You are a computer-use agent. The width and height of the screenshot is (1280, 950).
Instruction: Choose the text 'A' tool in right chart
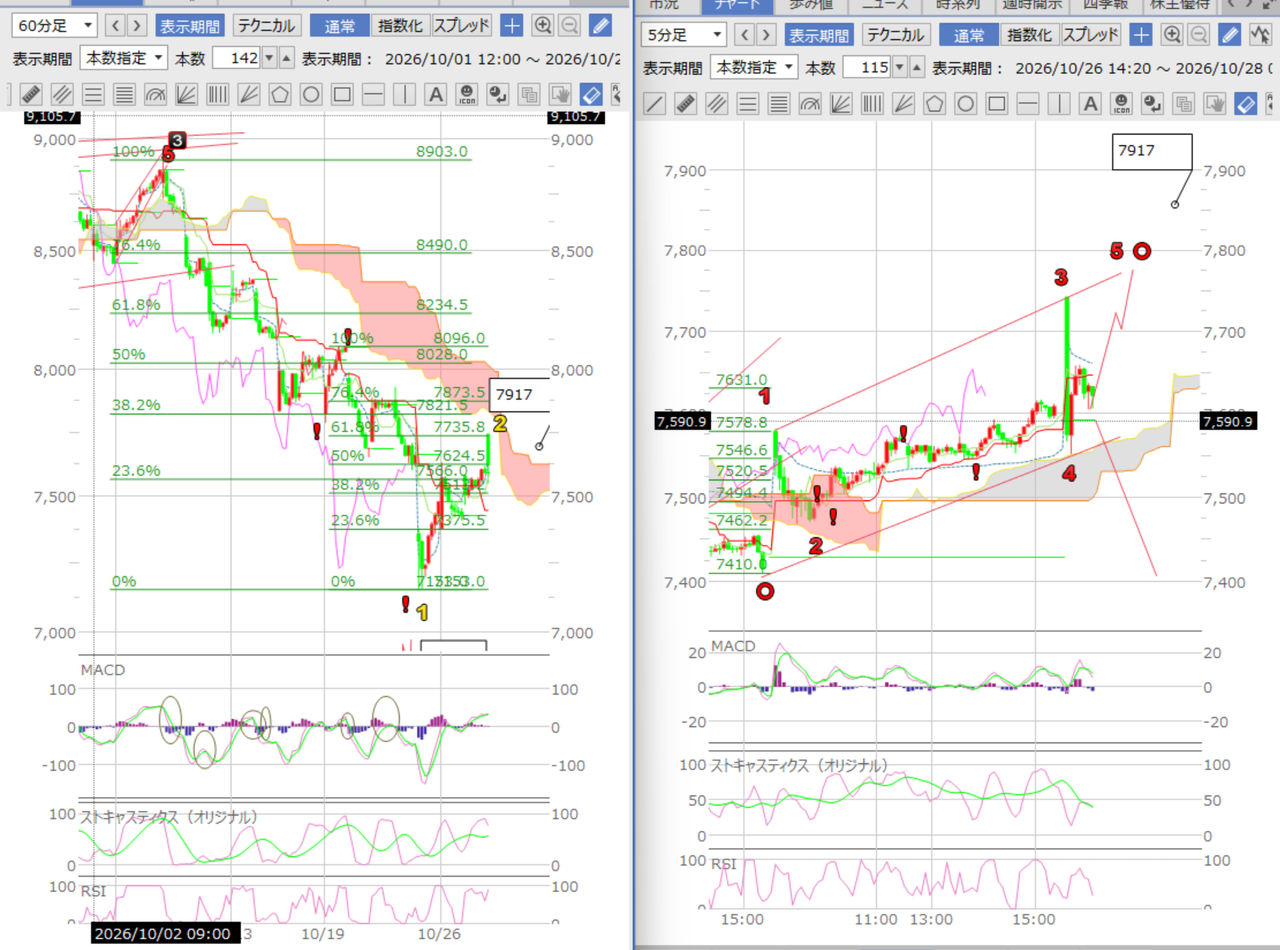click(x=1090, y=103)
